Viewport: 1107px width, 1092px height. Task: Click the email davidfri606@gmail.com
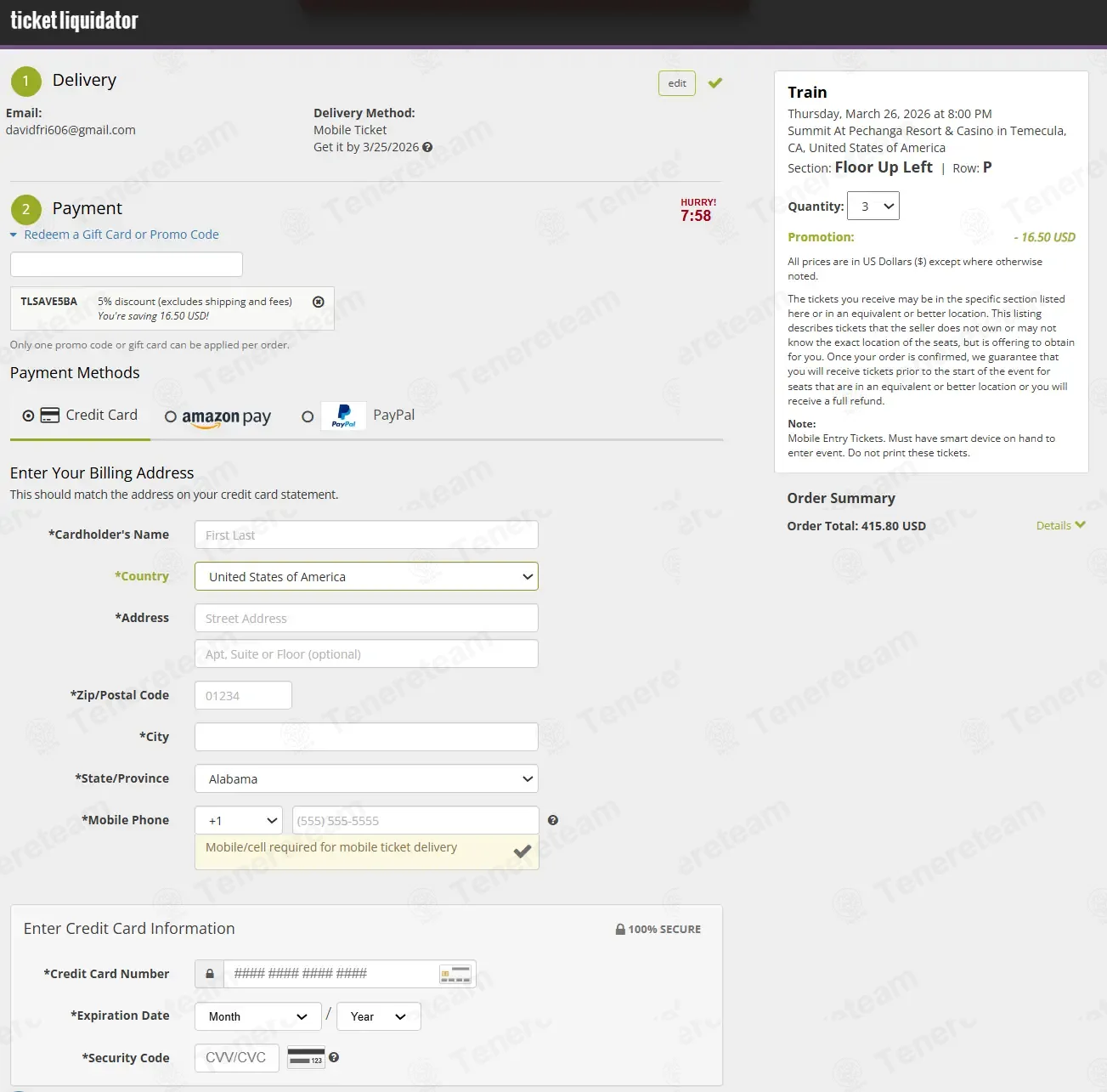click(71, 130)
